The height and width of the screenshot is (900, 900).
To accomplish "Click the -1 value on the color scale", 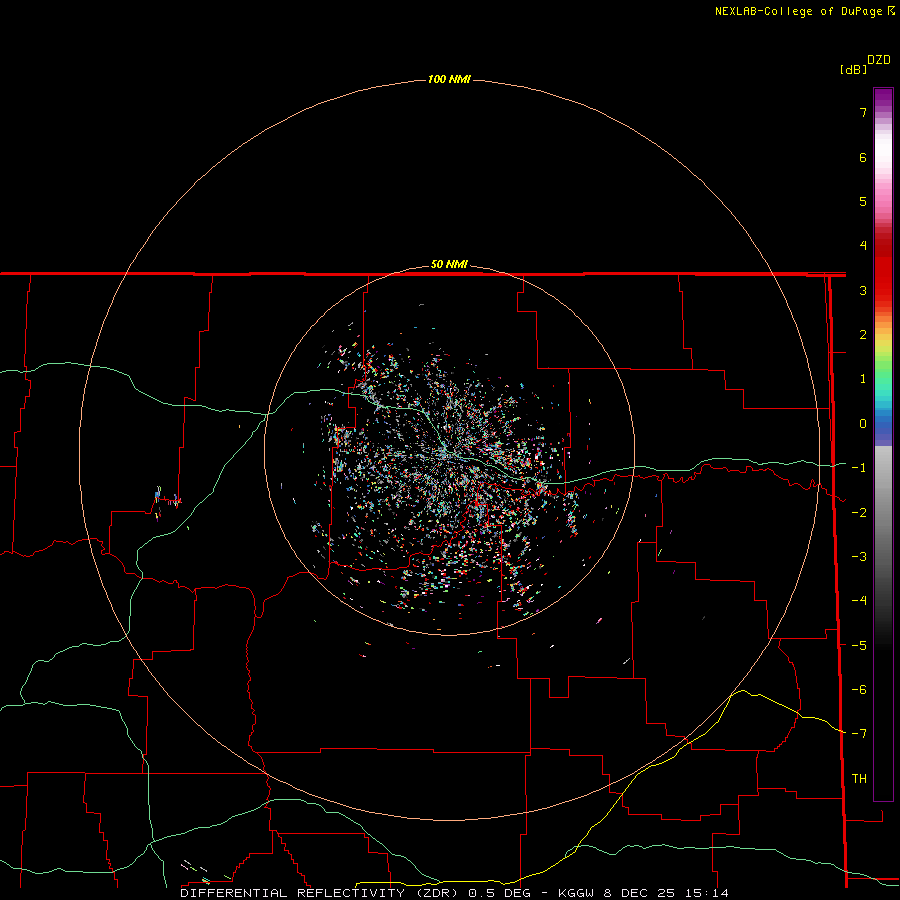I will [x=859, y=468].
